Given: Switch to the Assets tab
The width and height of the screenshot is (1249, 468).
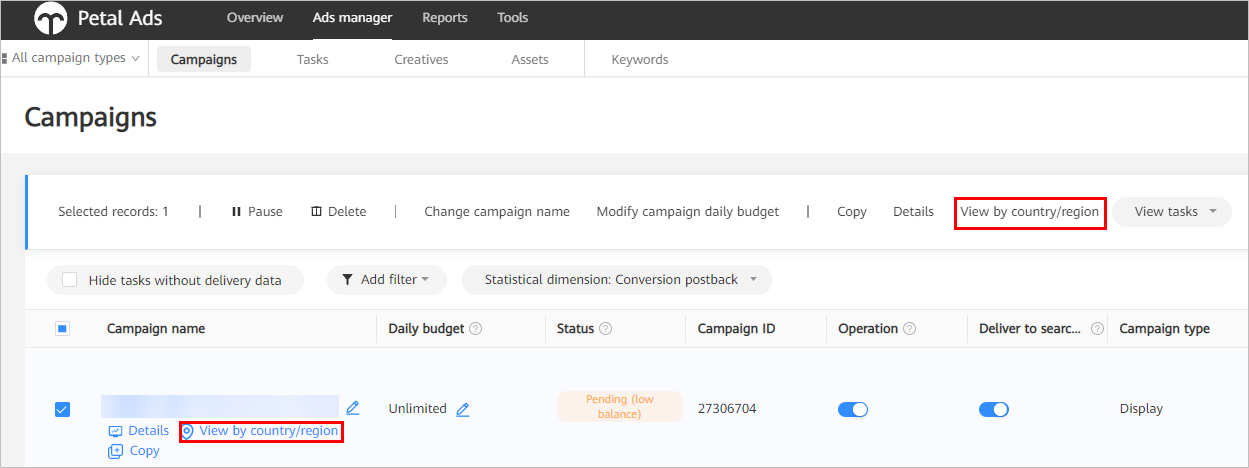Looking at the screenshot, I should 530,59.
